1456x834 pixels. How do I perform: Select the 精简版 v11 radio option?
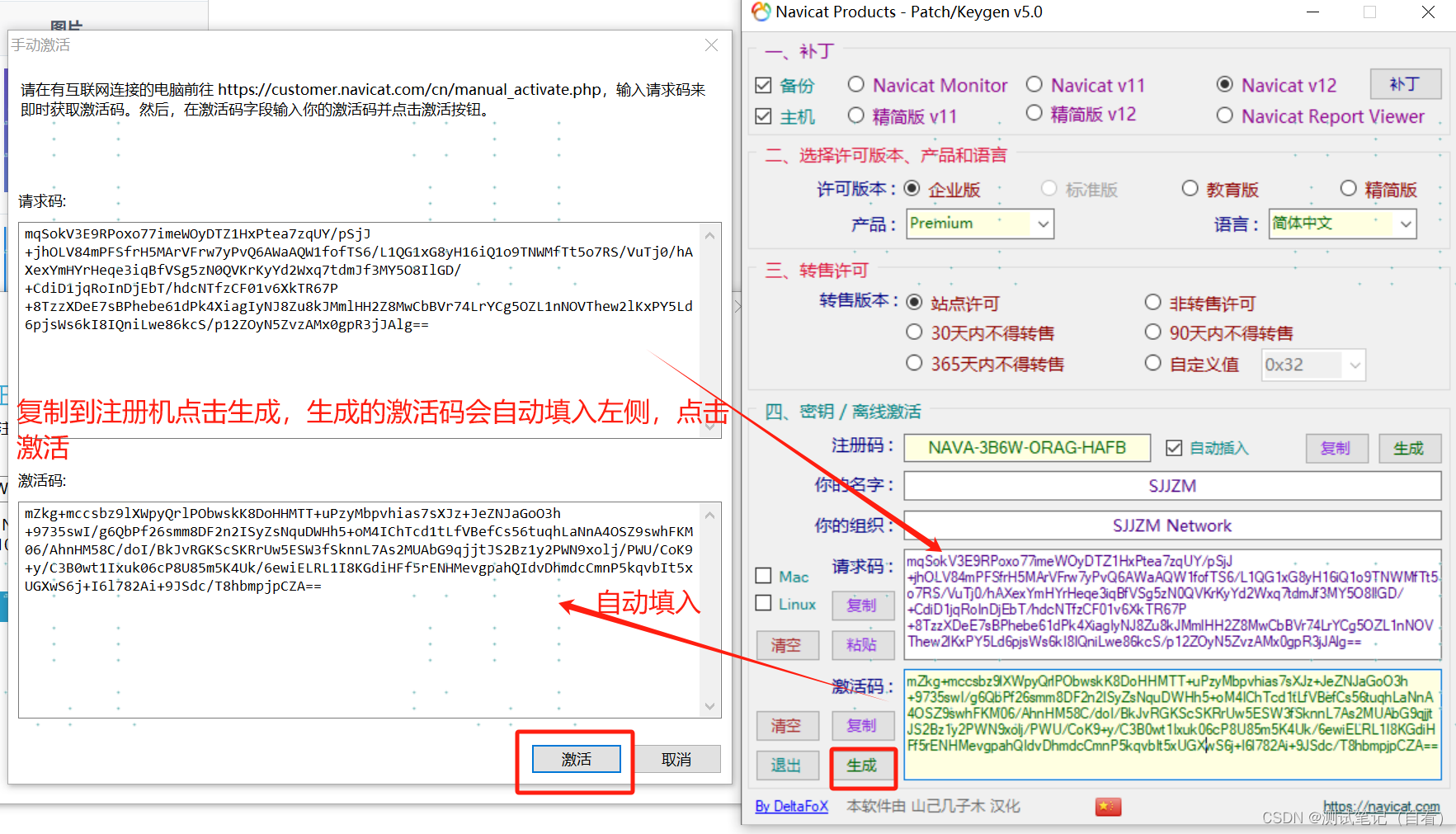point(855,115)
